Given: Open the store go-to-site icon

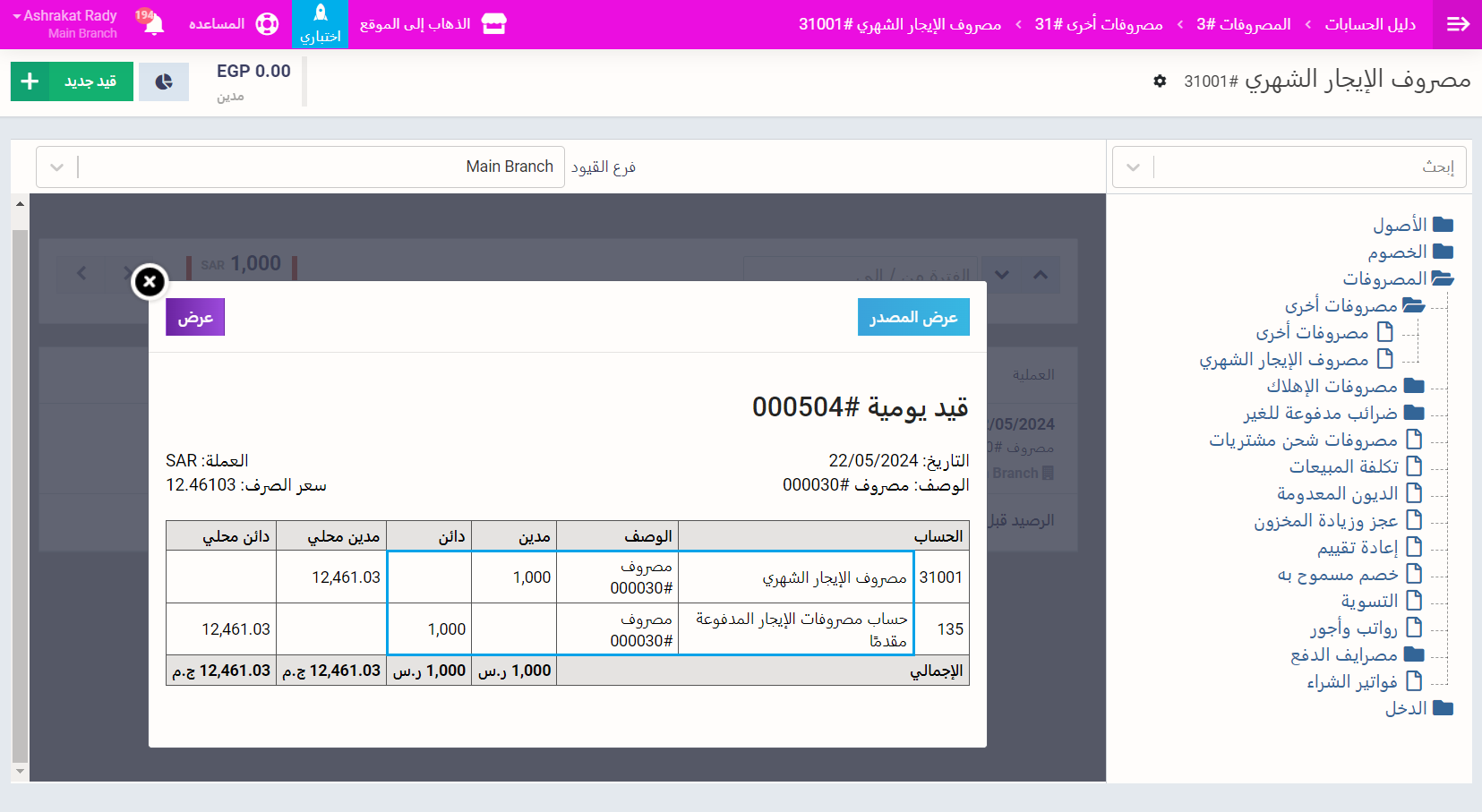Looking at the screenshot, I should point(493,24).
